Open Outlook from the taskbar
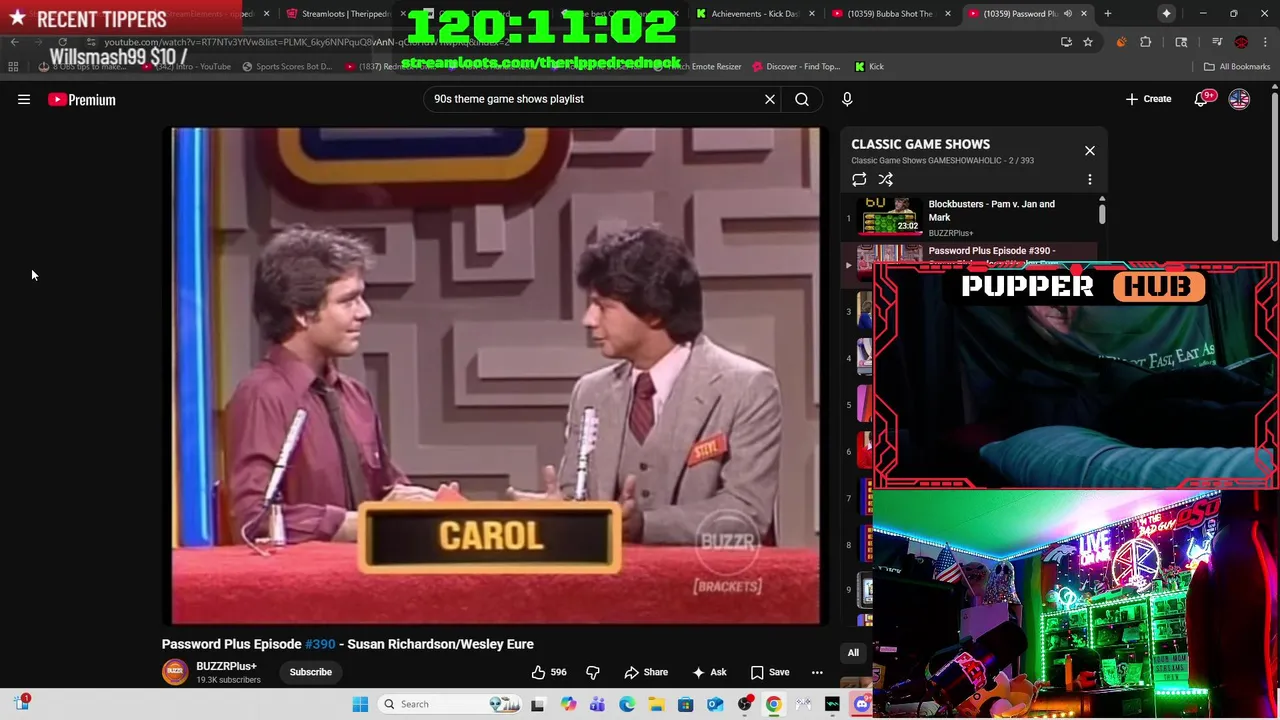1280x720 pixels. tap(715, 704)
